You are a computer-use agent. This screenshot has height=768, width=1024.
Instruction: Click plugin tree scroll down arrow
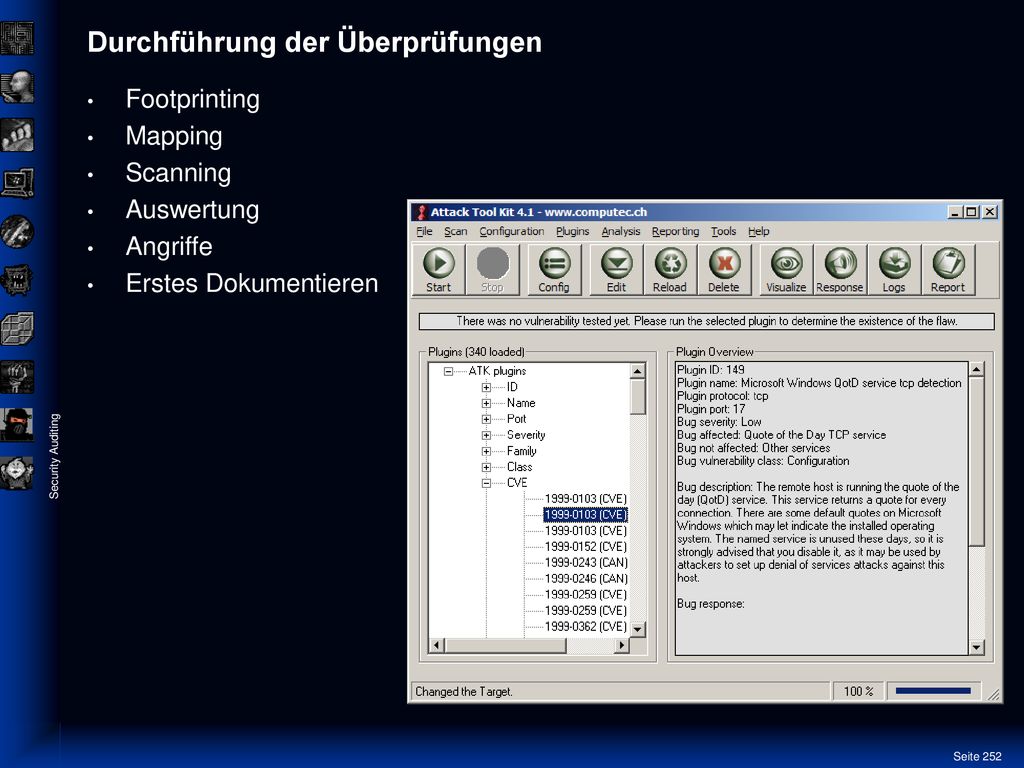coord(637,630)
